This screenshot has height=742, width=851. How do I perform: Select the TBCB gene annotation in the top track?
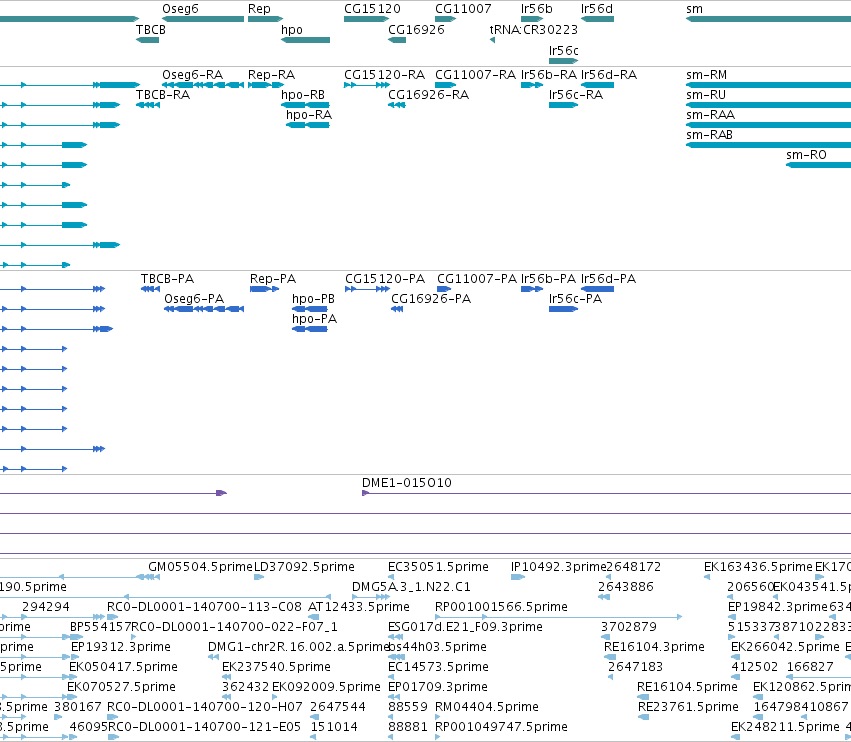pyautogui.click(x=148, y=40)
